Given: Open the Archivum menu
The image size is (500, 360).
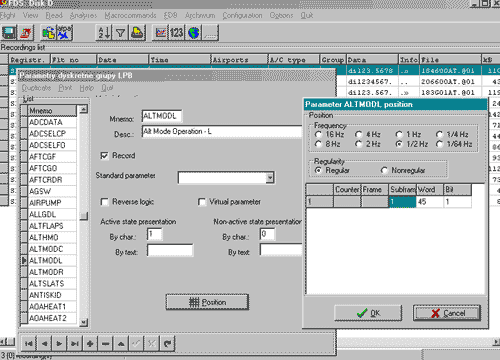Looking at the screenshot, I should [x=200, y=15].
